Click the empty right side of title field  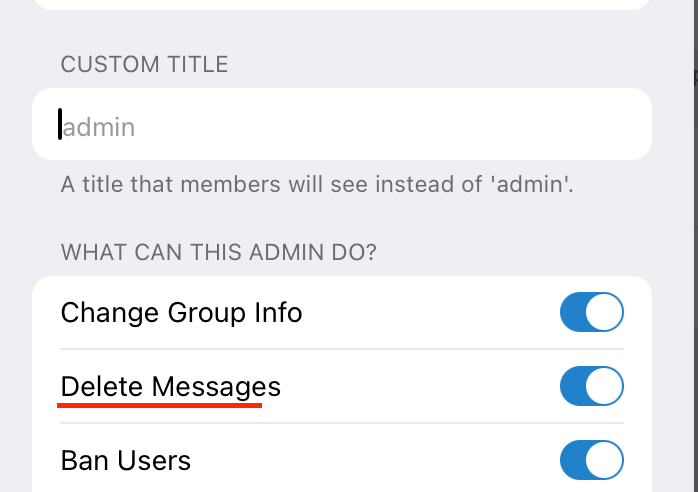tap(500, 125)
